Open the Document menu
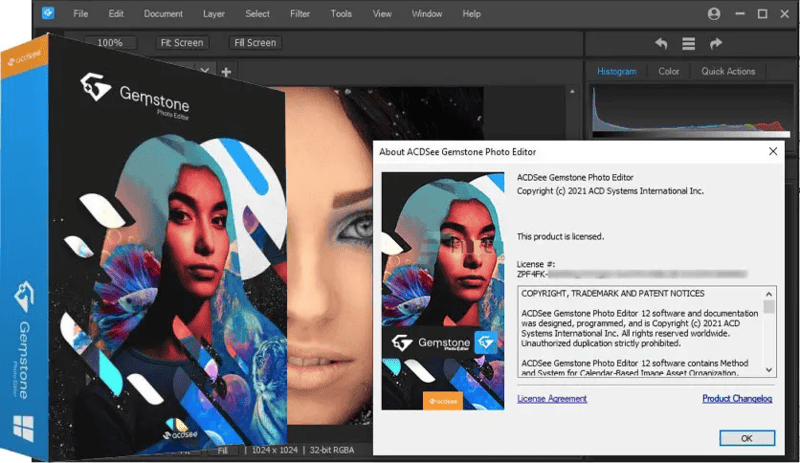Image resolution: width=800 pixels, height=463 pixels. click(163, 14)
